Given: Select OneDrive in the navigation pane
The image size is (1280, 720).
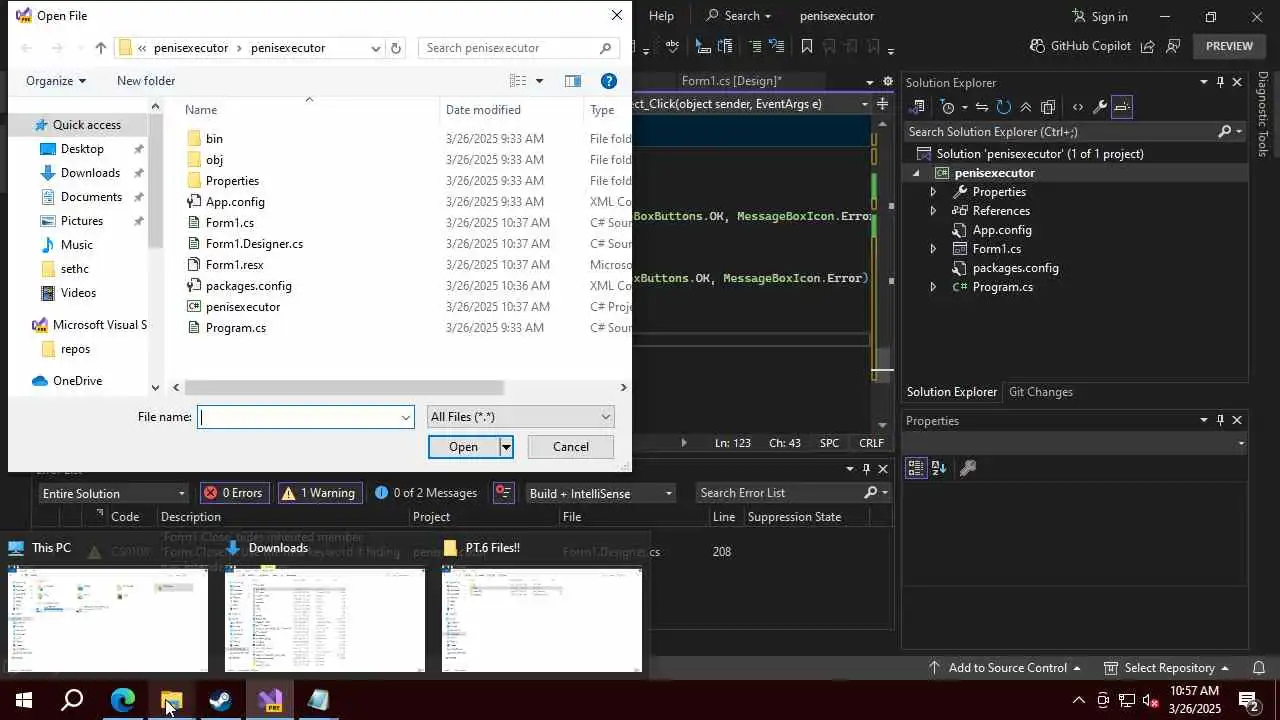Looking at the screenshot, I should (77, 381).
